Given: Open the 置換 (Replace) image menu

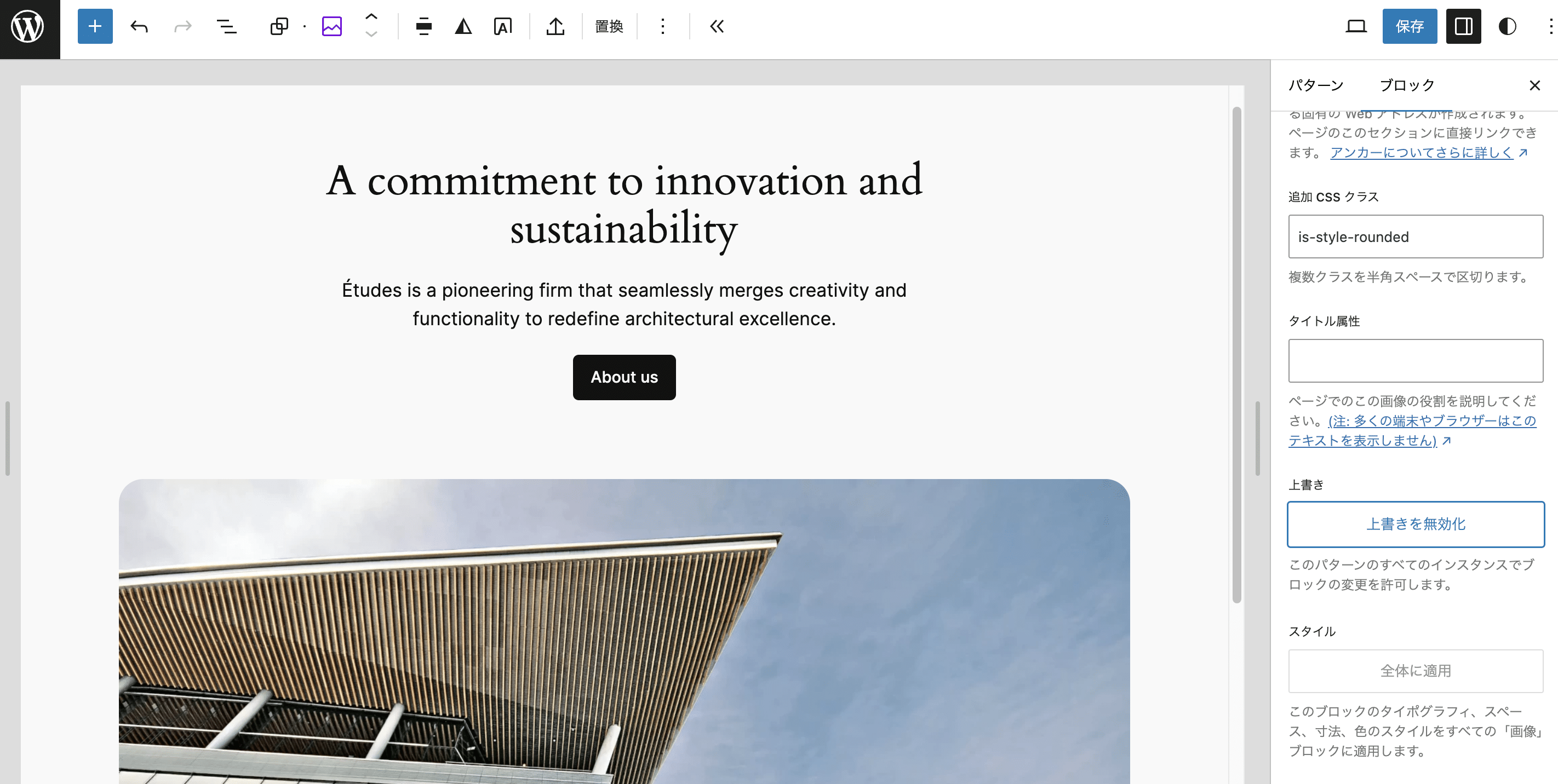Looking at the screenshot, I should 609,27.
